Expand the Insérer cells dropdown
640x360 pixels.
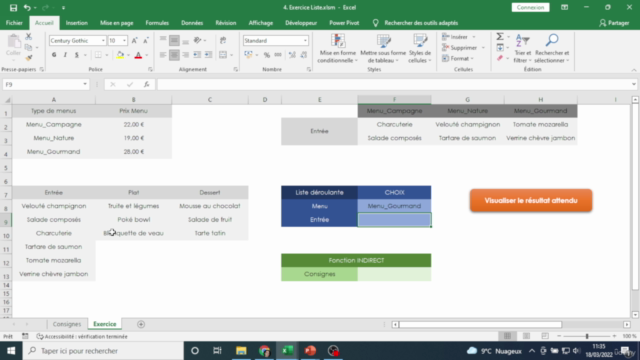(474, 37)
